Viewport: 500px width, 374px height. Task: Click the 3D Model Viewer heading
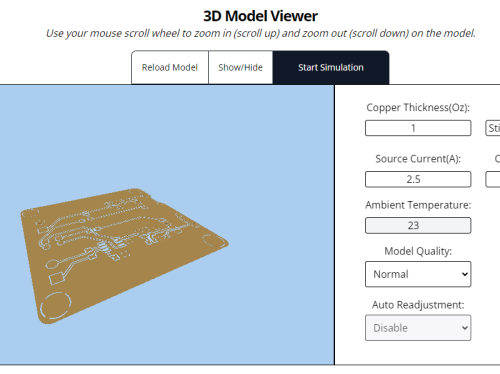click(260, 16)
